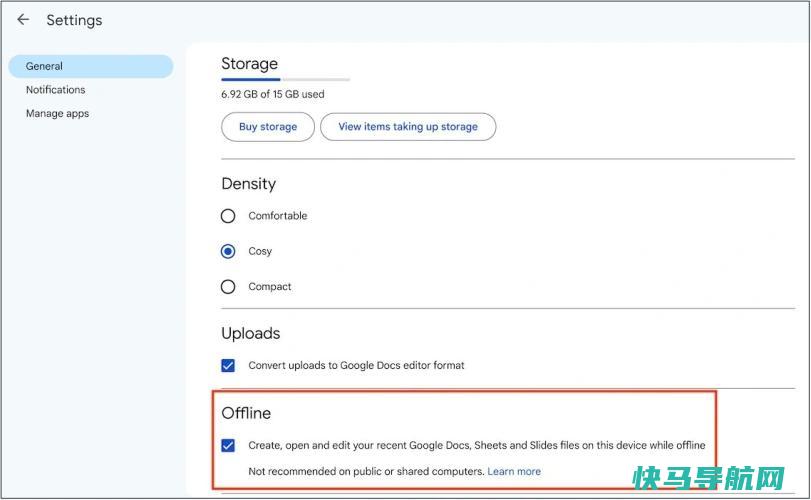This screenshot has height=500, width=811.
Task: Select the Comfortable density radio button
Action: click(228, 216)
